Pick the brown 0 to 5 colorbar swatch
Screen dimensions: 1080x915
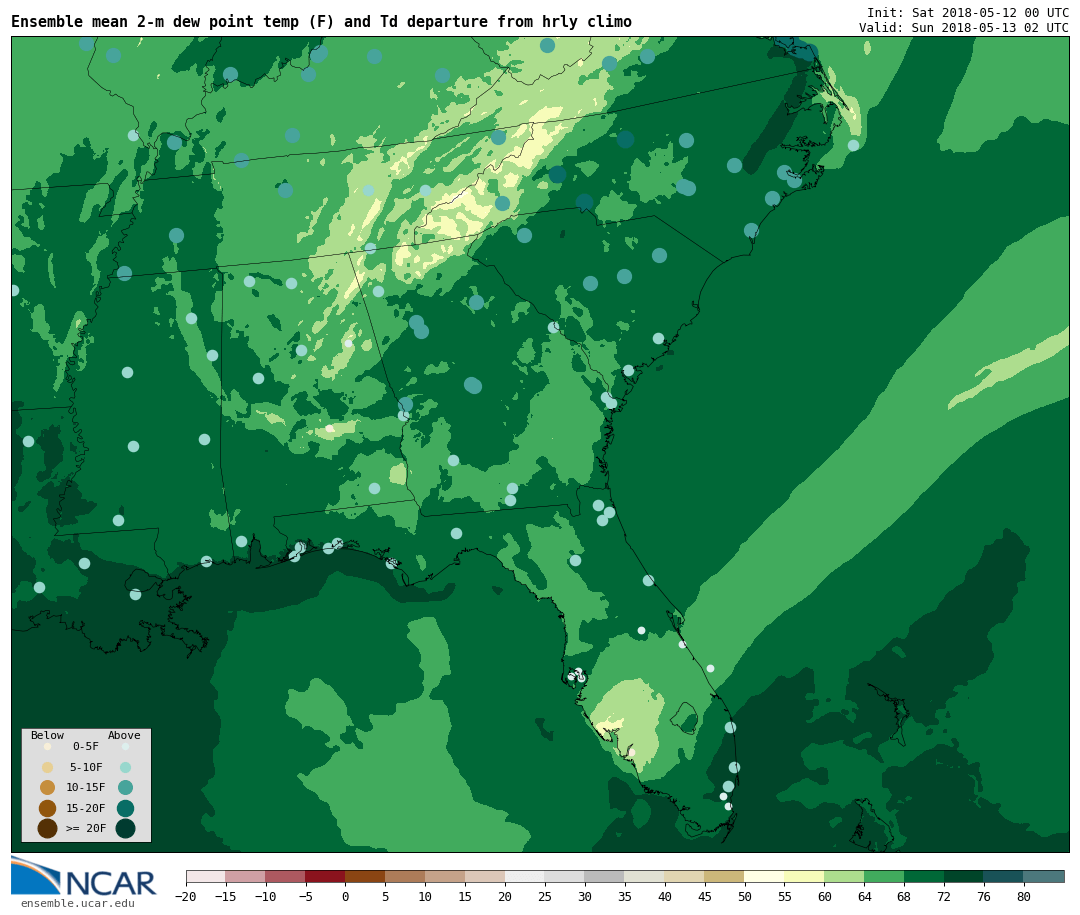point(366,876)
